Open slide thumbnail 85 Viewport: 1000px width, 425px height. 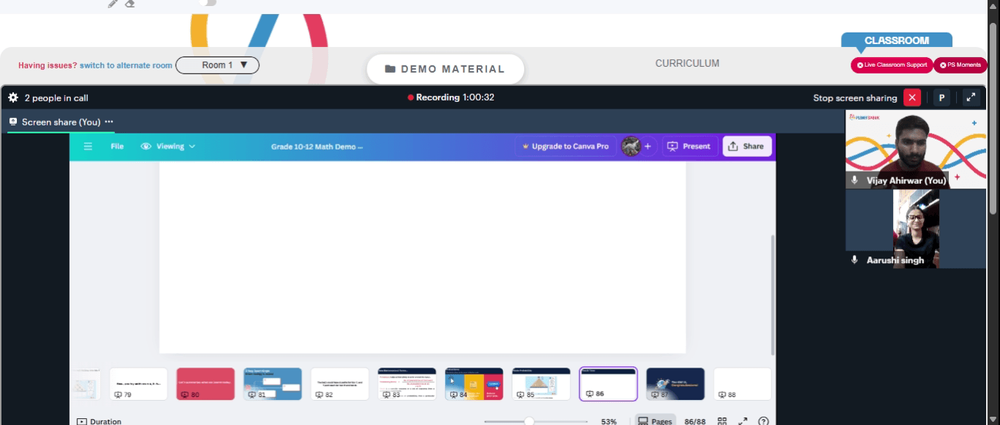pos(541,384)
